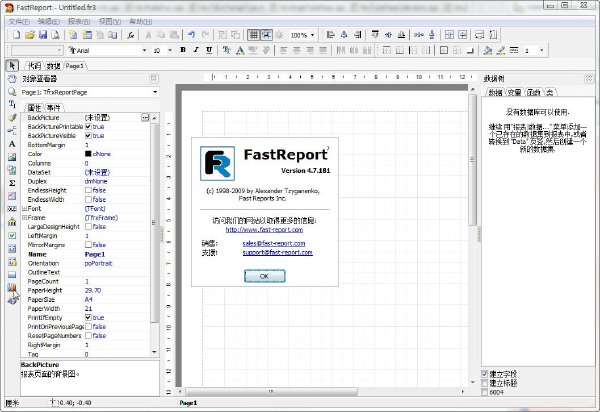
Task: Click the Color property black swatch
Action: pos(88,154)
